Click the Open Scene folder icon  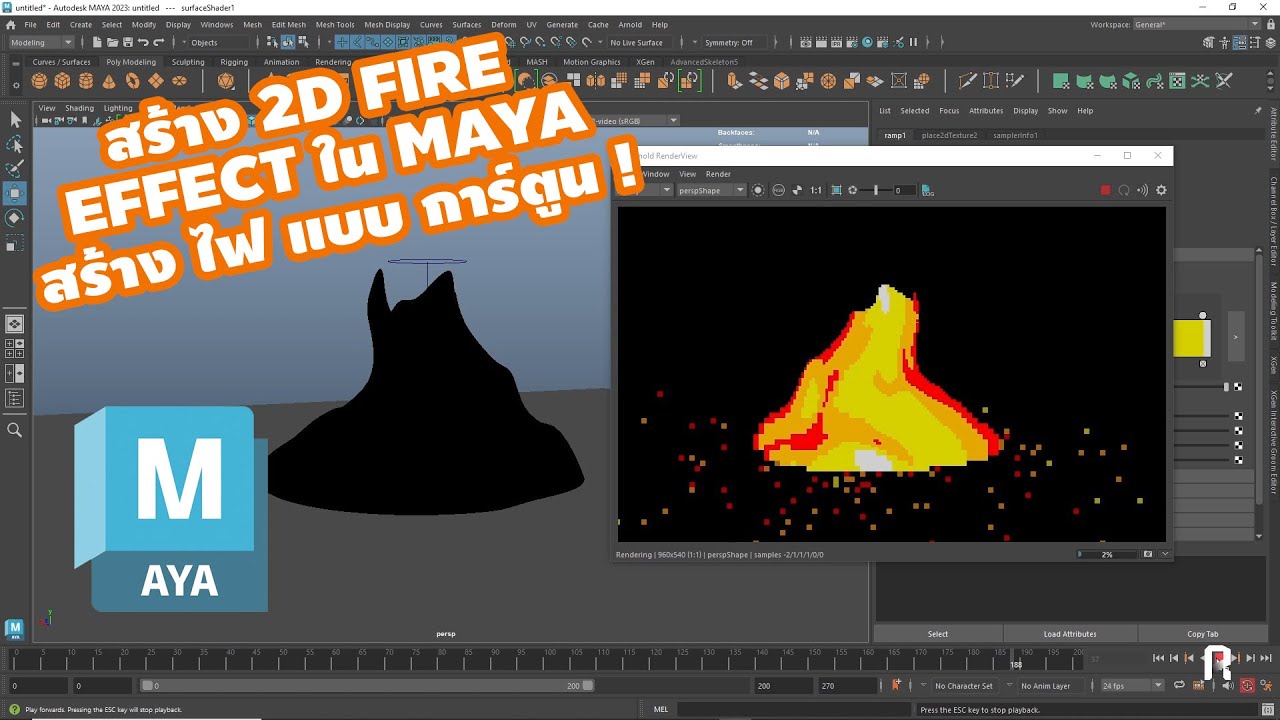(112, 42)
